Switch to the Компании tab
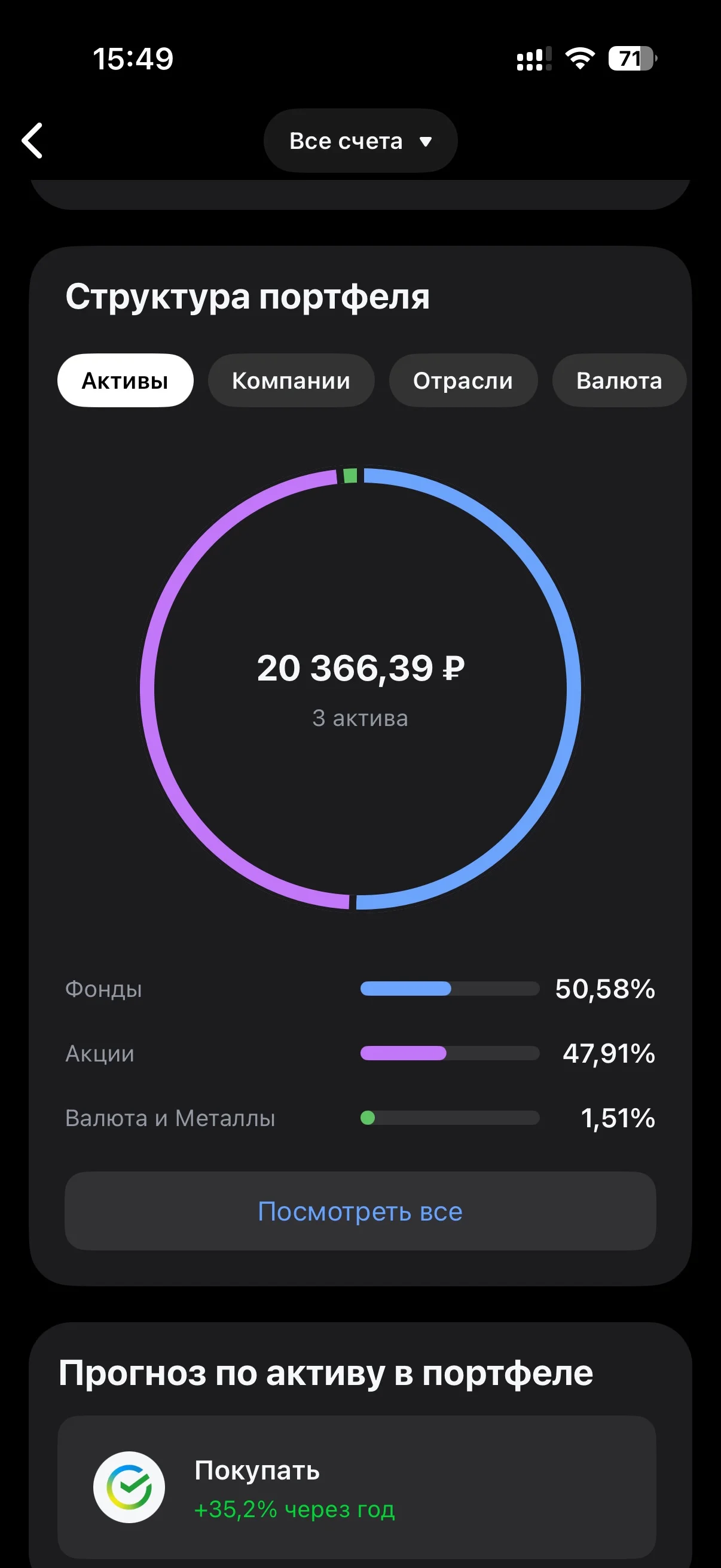This screenshot has width=721, height=1568. pyautogui.click(x=291, y=380)
